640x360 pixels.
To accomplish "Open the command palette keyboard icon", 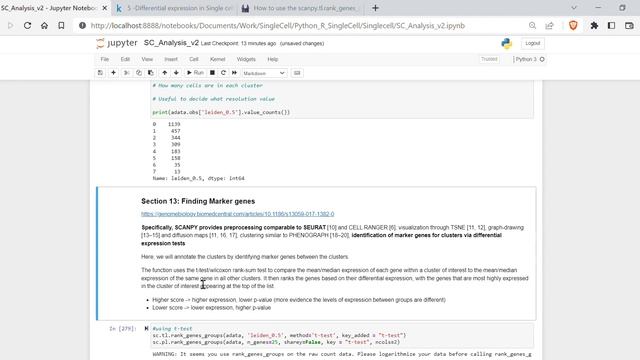I will [x=297, y=73].
